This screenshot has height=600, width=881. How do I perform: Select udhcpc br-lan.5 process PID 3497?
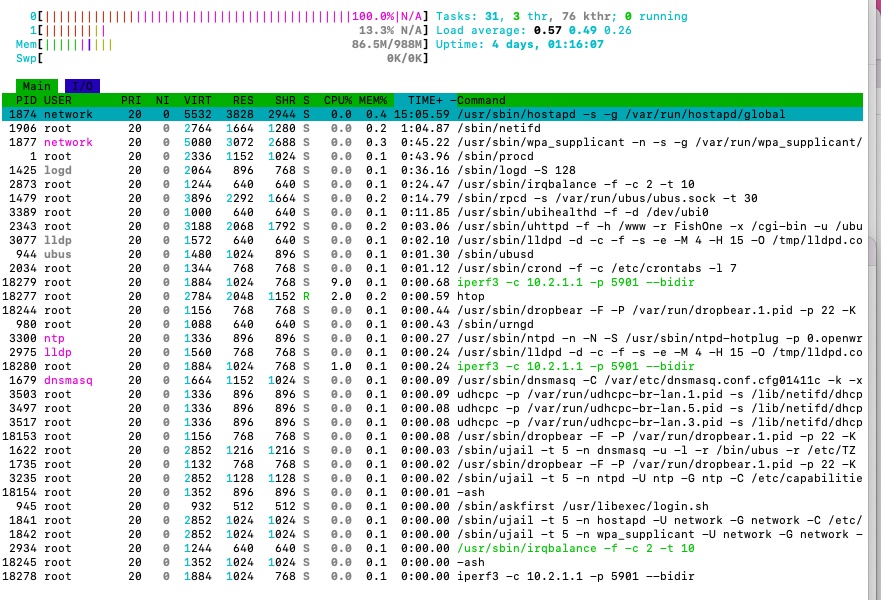[x=432, y=408]
